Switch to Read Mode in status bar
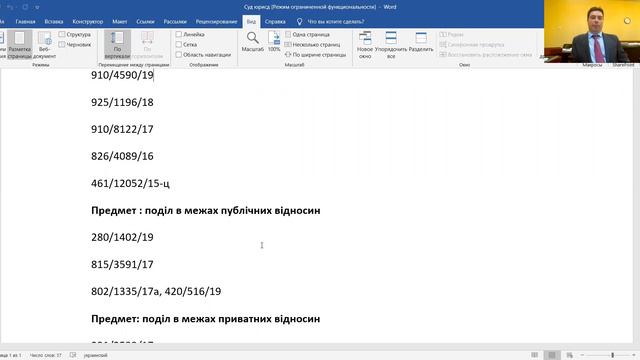The image size is (640, 360). click(x=534, y=355)
